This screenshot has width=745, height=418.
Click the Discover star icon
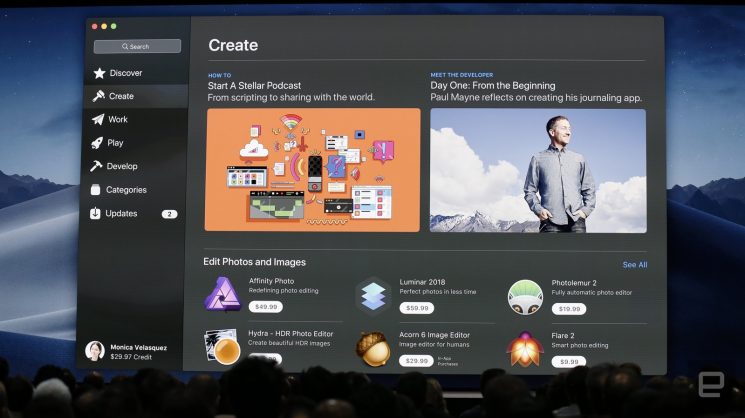coord(99,73)
